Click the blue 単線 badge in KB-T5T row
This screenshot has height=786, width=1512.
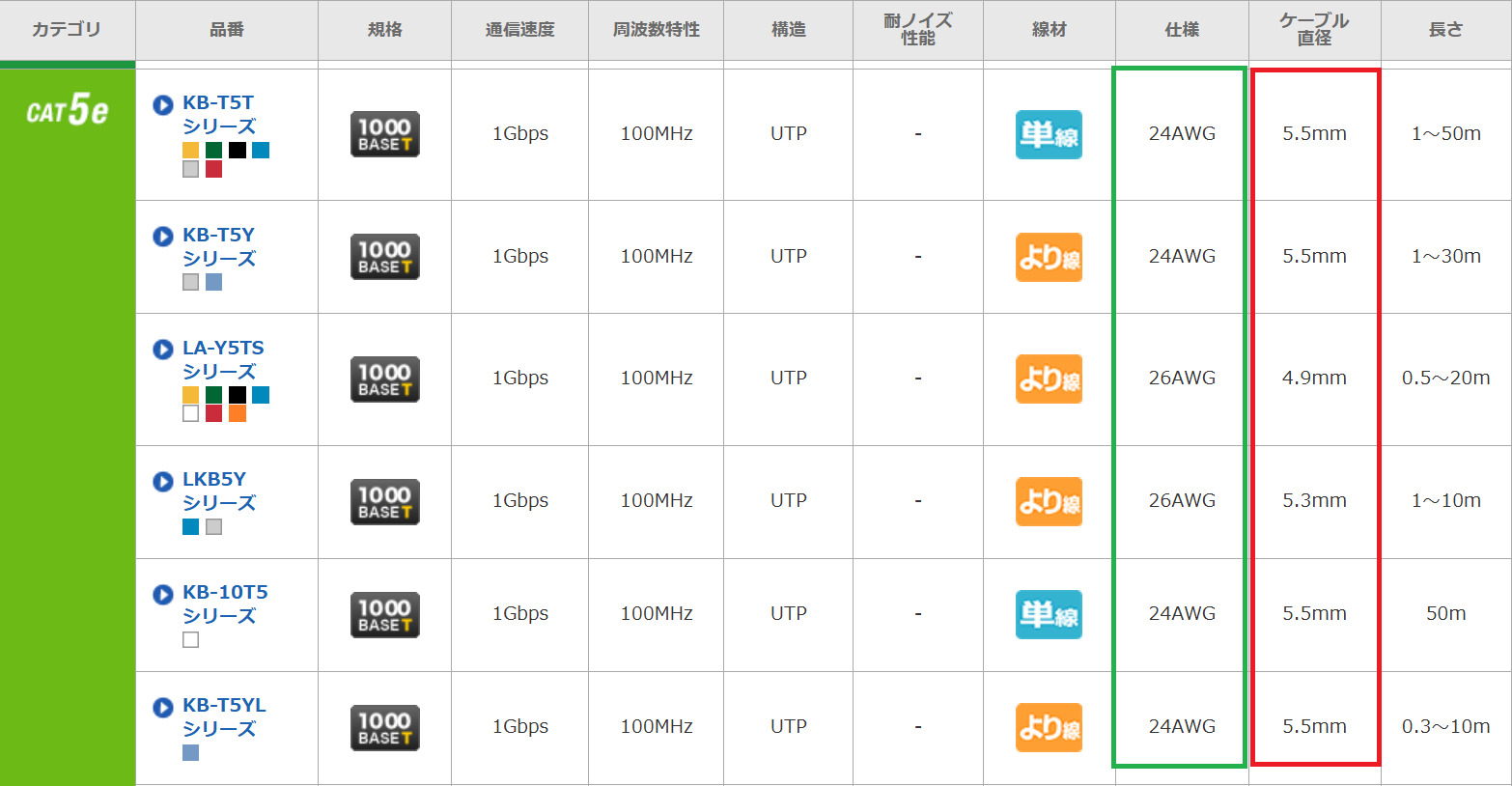[x=1049, y=134]
